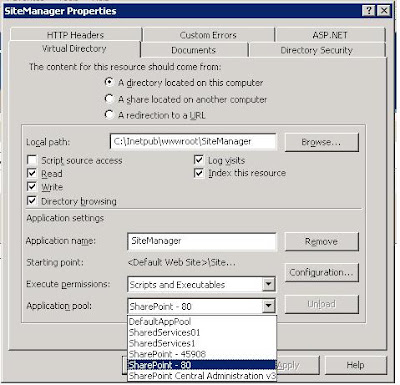This screenshot has width=400, height=385.
Task: Pick SharePoint Central Administration v3 pool
Action: click(202, 376)
